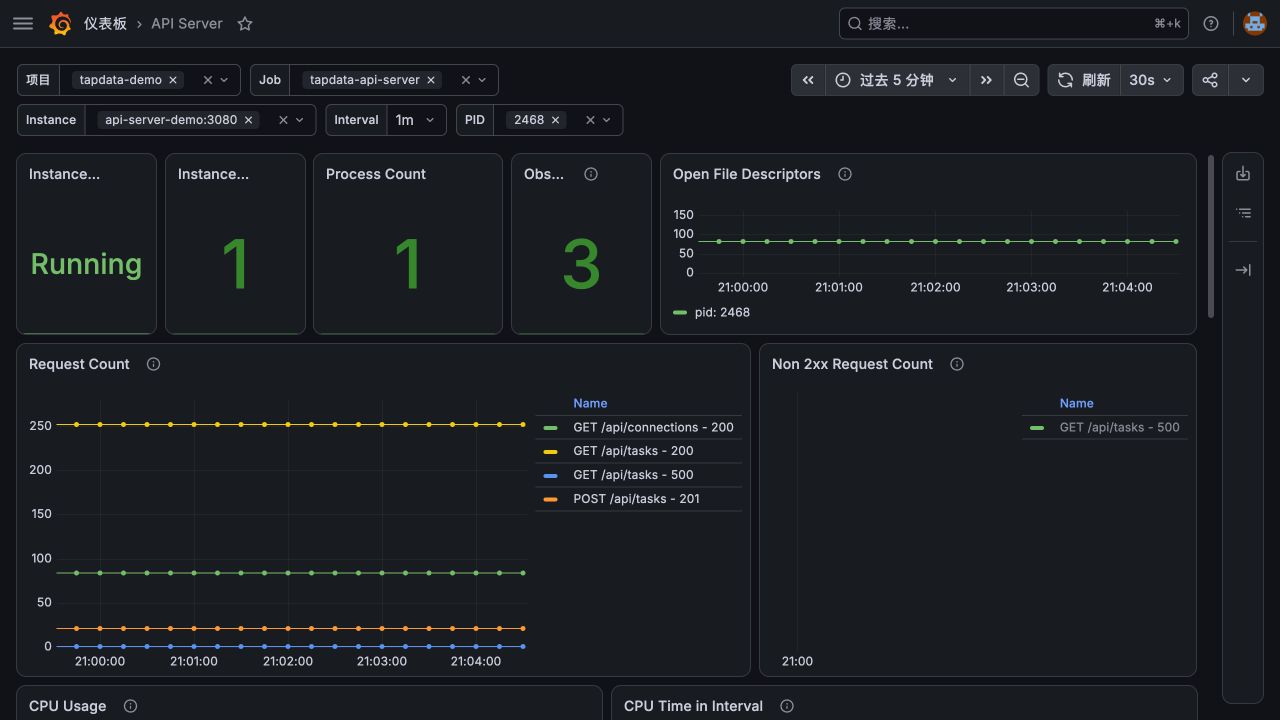This screenshot has height=720, width=1280.
Task: Toggle GET /api/tasks - 500 in Request Count legend
Action: pos(633,475)
